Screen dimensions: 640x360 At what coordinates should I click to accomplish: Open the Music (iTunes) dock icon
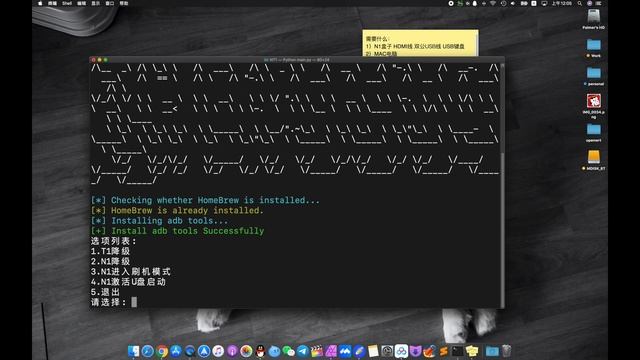point(218,351)
